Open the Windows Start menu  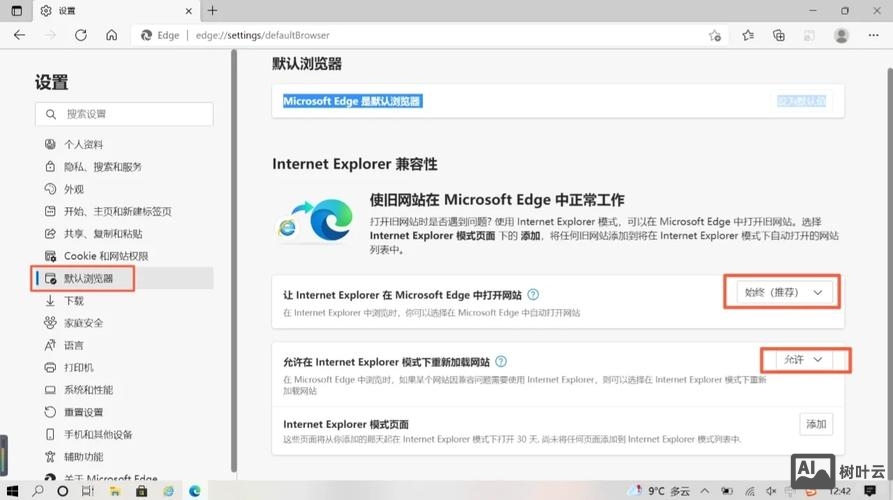tap(12, 491)
